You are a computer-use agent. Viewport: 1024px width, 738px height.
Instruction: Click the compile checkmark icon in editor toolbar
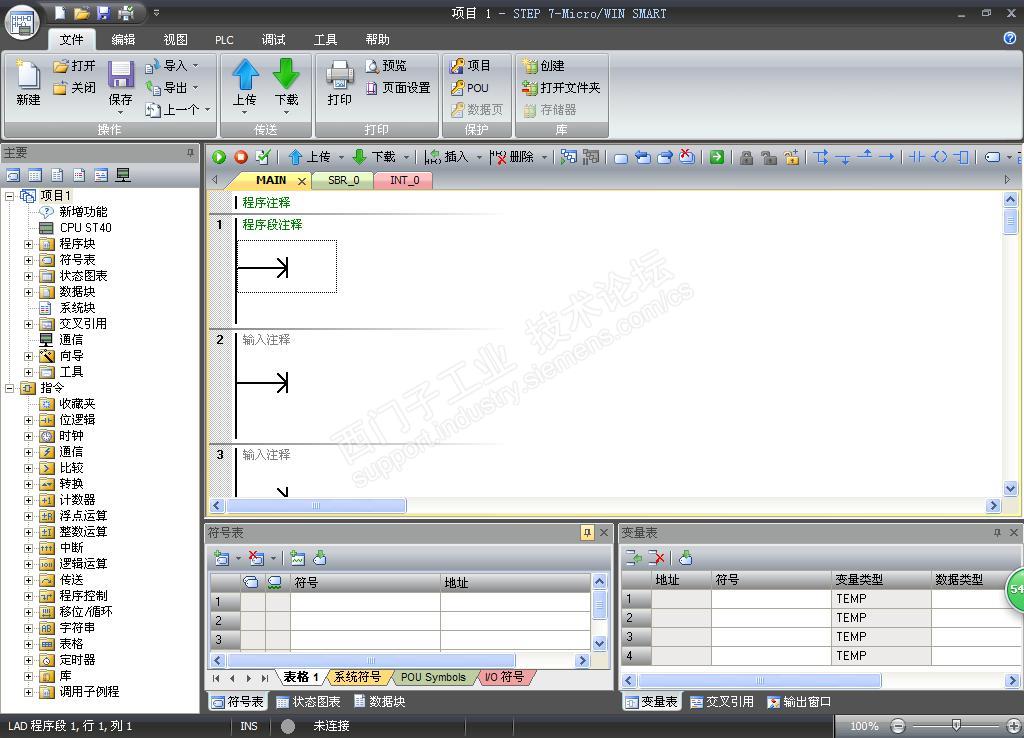pyautogui.click(x=263, y=157)
